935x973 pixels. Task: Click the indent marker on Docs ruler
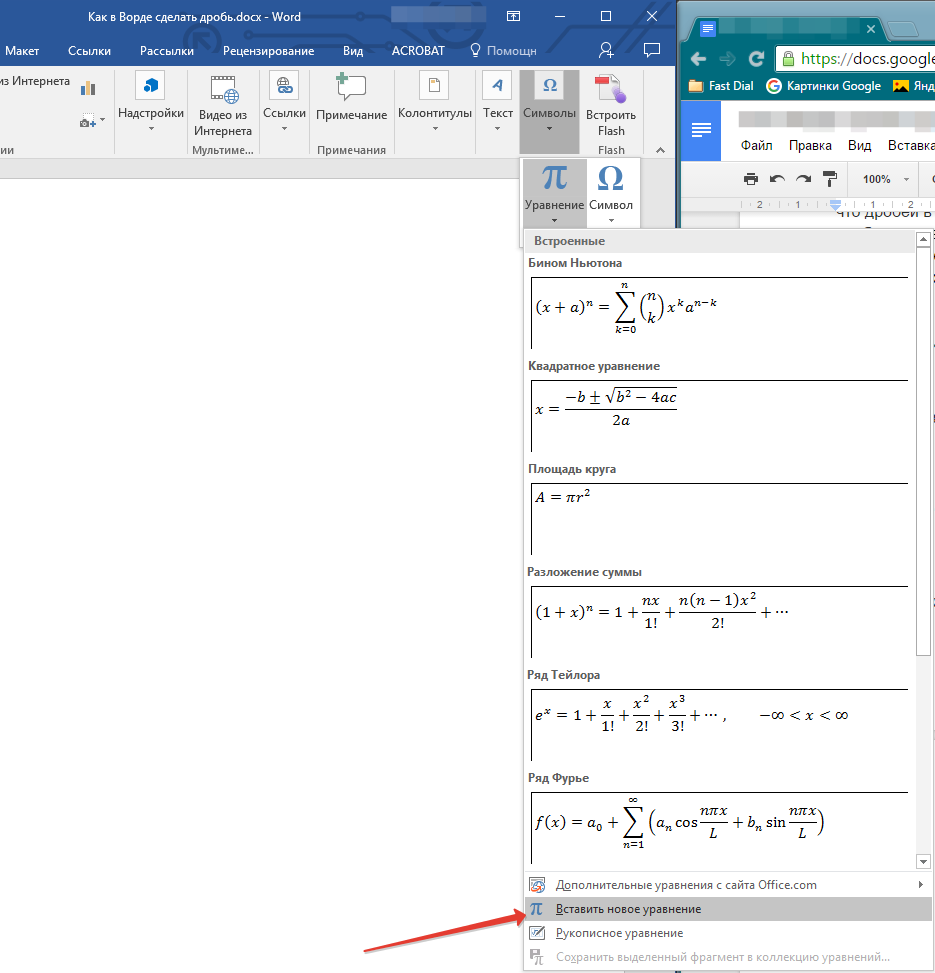836,204
